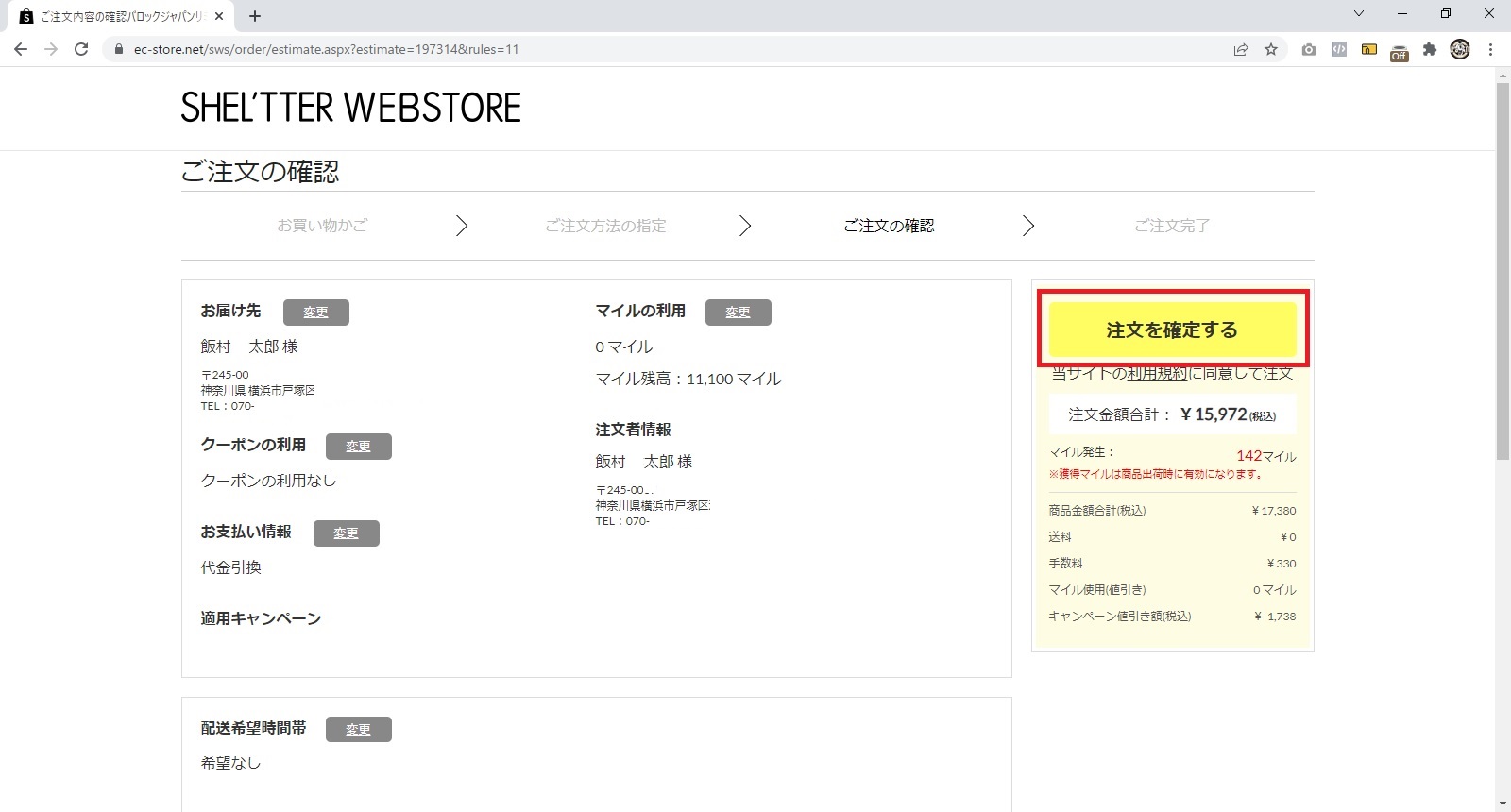Open the 利用規約 terms link
Image resolution: width=1511 pixels, height=812 pixels.
[x=1157, y=374]
